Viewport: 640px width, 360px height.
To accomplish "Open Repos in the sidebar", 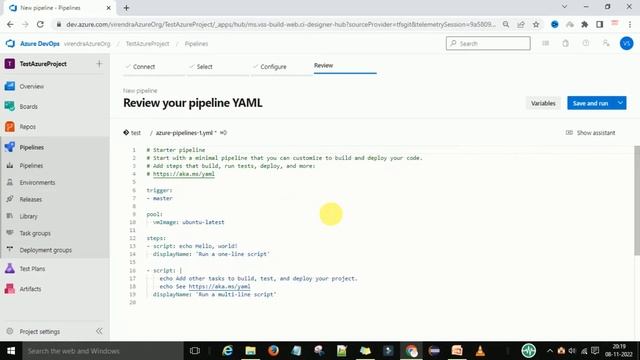I will point(27,127).
